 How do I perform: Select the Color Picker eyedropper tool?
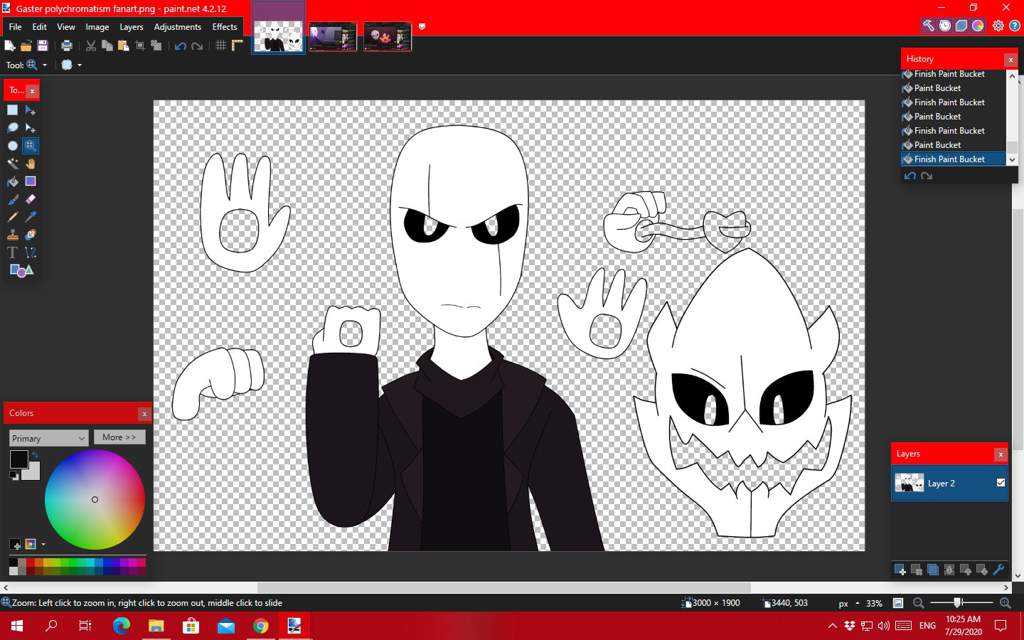tap(30, 217)
